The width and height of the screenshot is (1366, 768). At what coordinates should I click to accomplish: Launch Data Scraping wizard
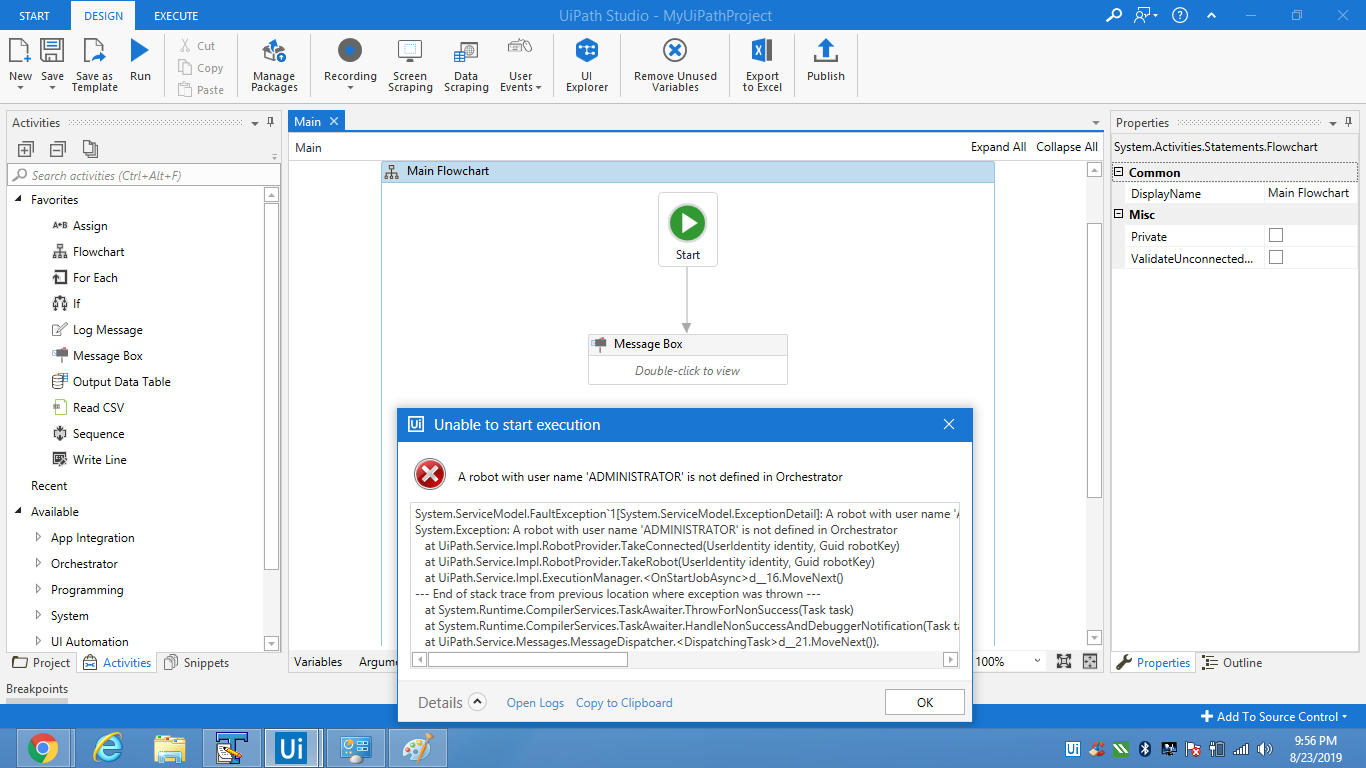(x=466, y=66)
